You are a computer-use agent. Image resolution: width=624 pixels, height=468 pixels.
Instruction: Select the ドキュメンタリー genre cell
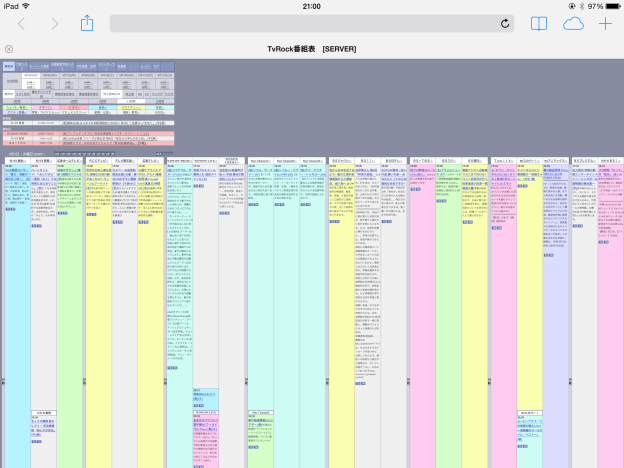point(74,112)
